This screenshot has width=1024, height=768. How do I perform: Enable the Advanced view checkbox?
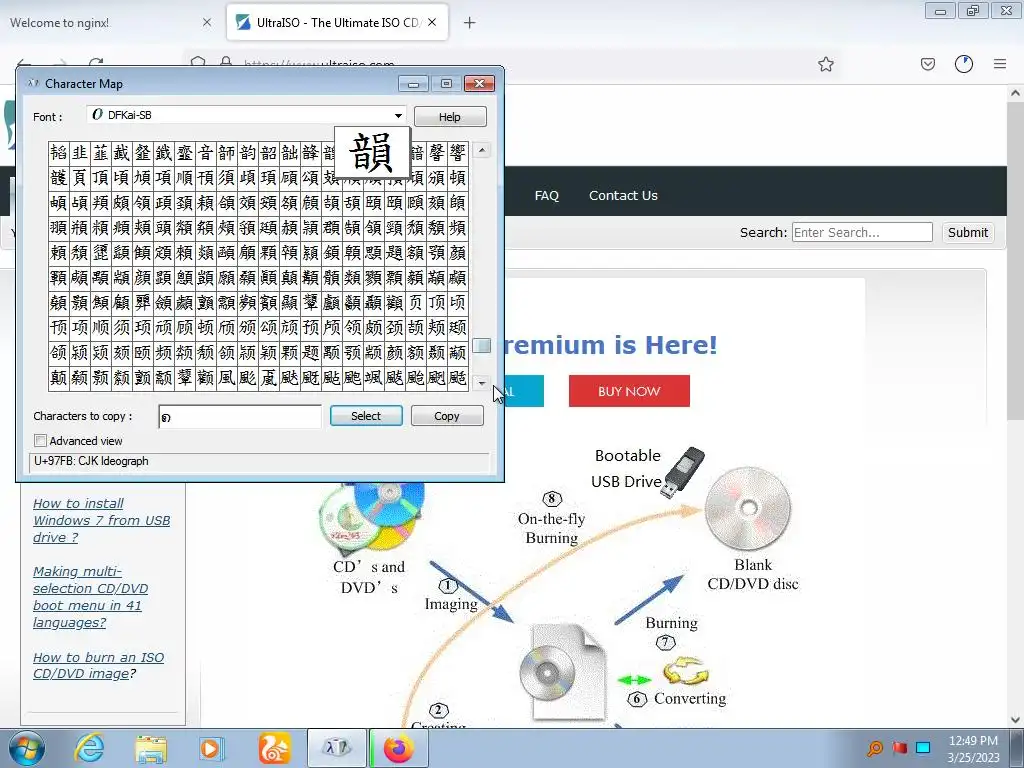click(x=40, y=441)
